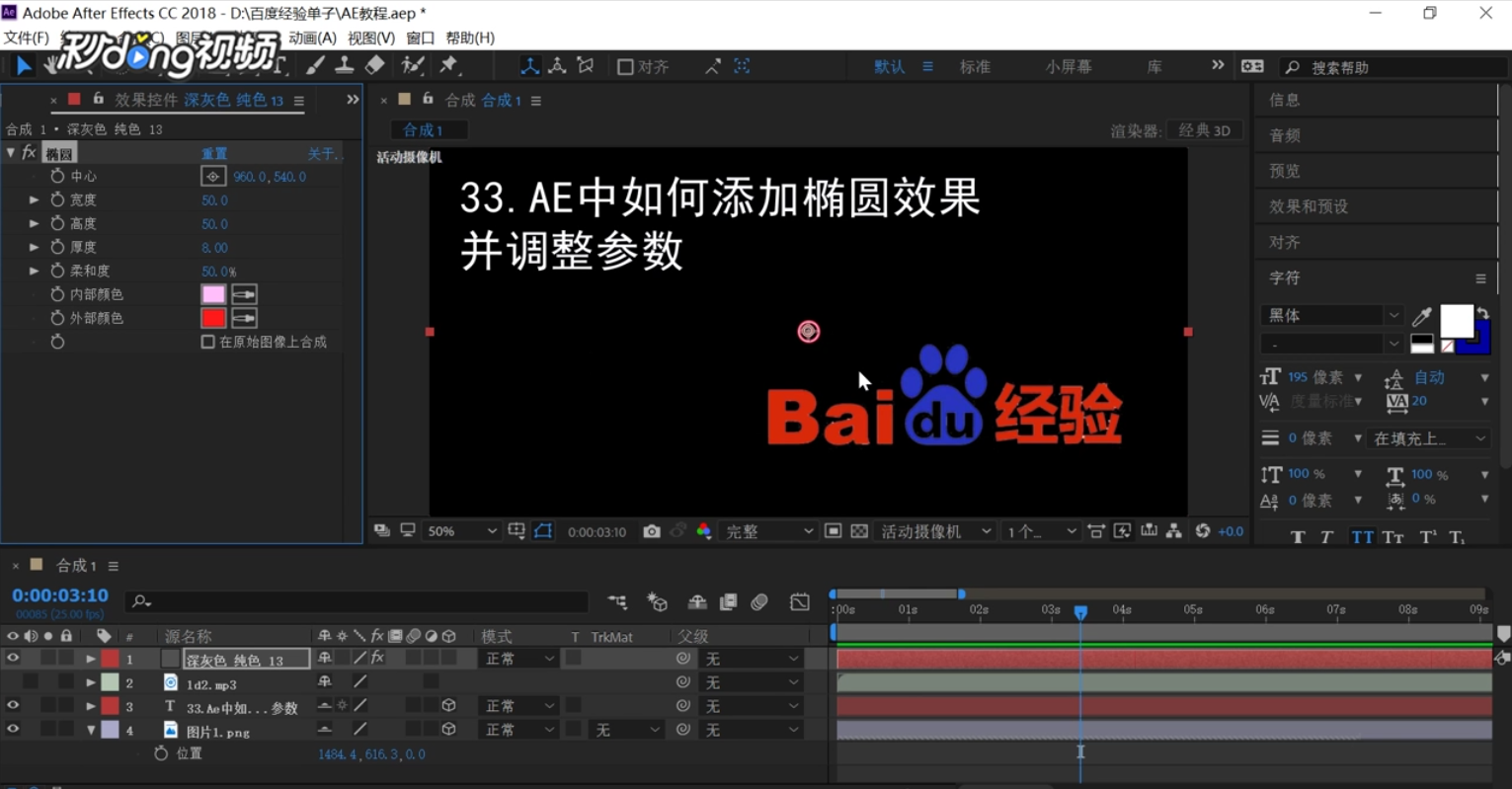The width and height of the screenshot is (1512, 789).
Task: Click the reset exposure icon
Action: 1203,531
